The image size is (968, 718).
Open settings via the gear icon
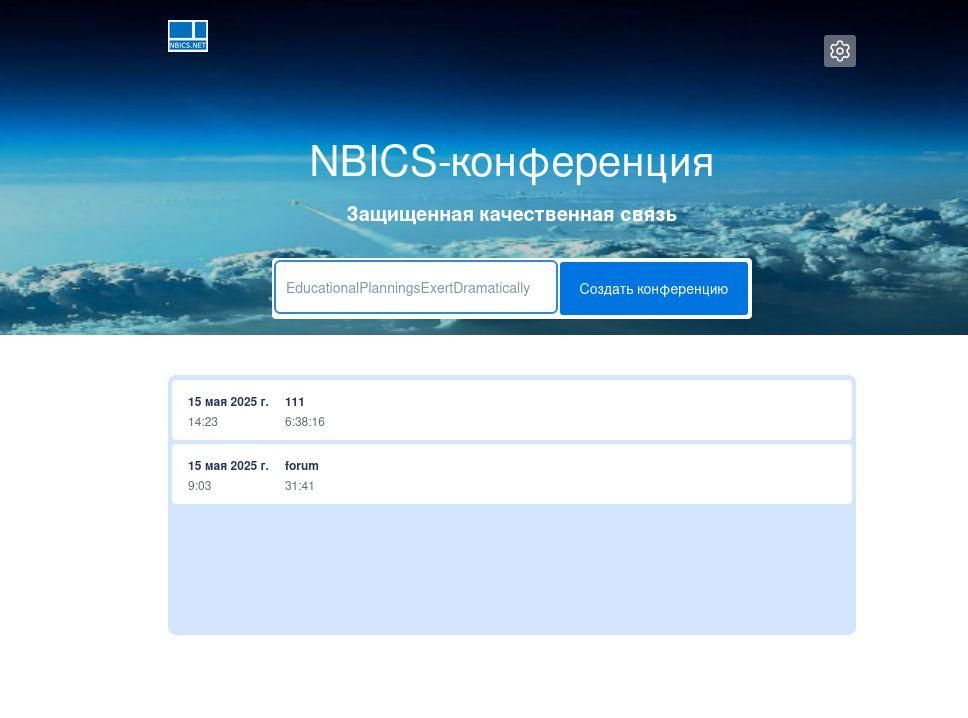[839, 51]
